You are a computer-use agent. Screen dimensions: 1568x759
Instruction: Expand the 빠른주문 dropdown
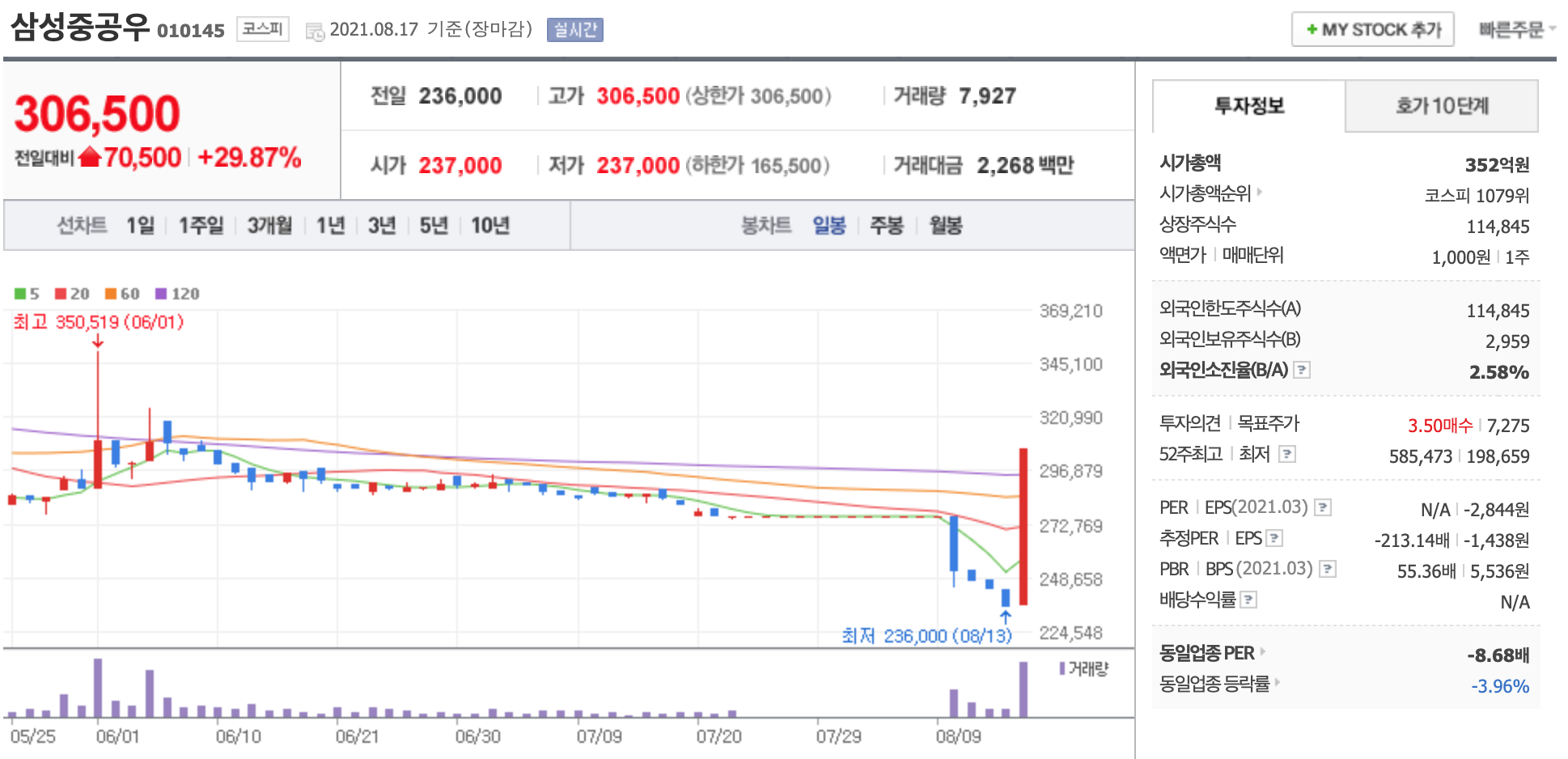pyautogui.click(x=1517, y=30)
